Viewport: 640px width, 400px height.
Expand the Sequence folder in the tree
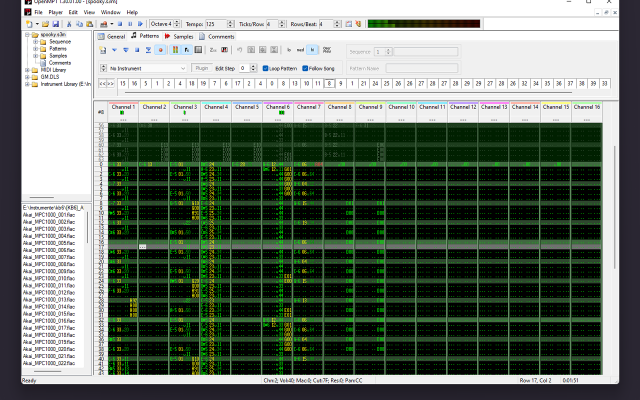tap(35, 42)
